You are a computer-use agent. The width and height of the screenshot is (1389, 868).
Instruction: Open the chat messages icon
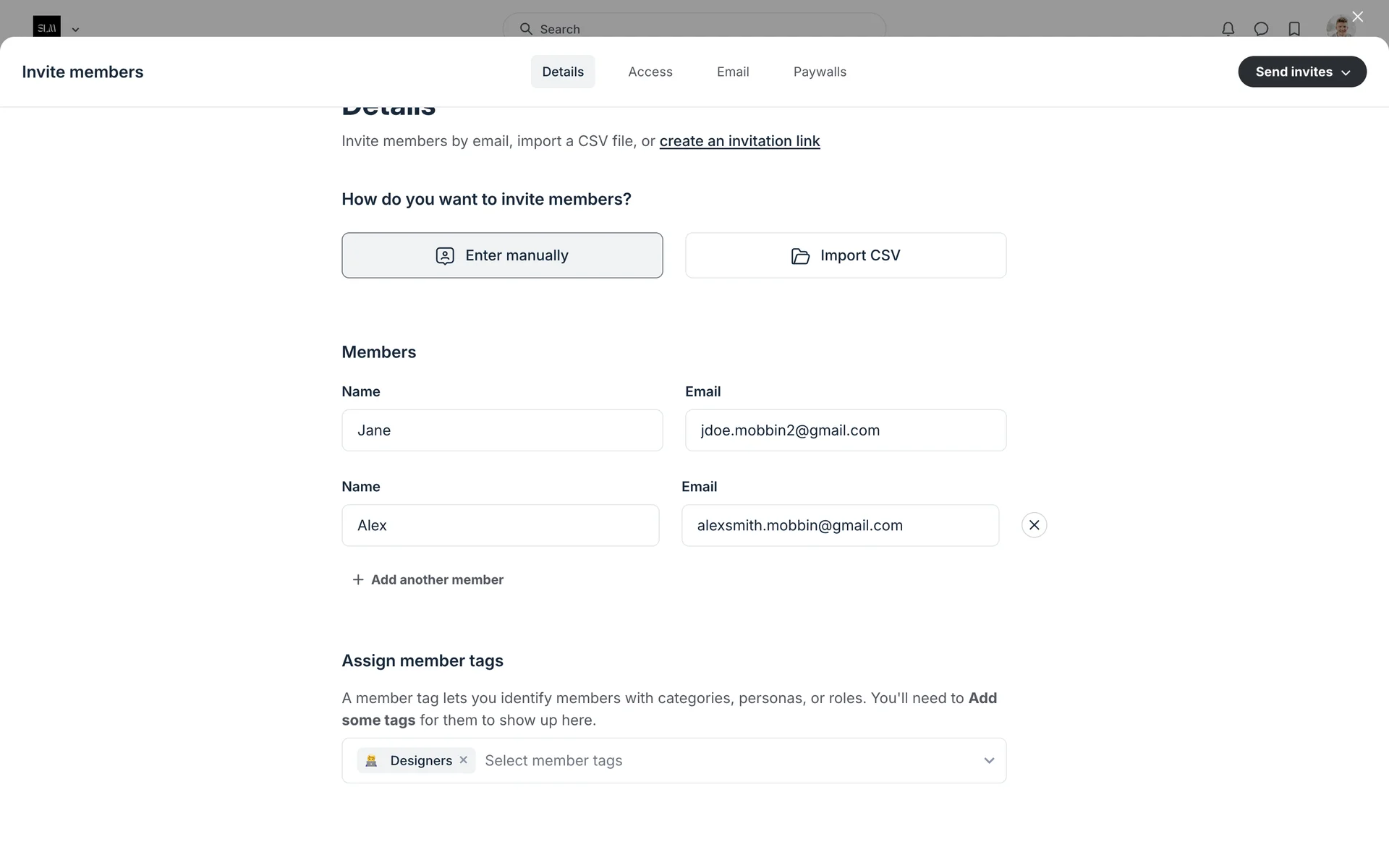(1261, 29)
